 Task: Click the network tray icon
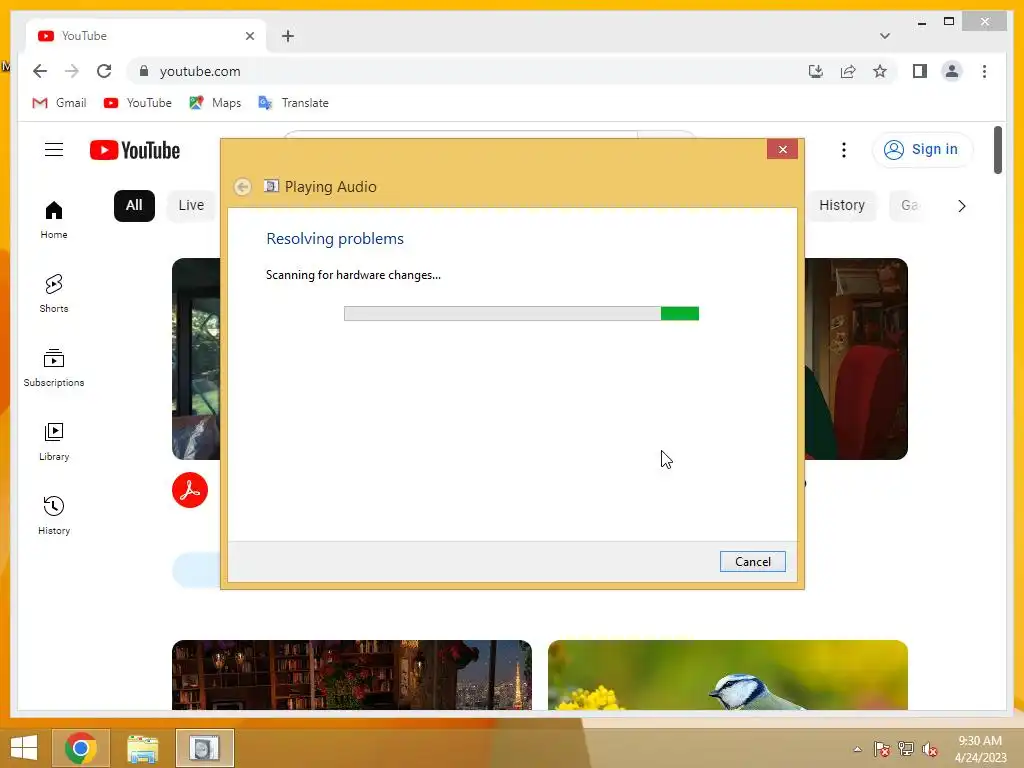tap(906, 749)
